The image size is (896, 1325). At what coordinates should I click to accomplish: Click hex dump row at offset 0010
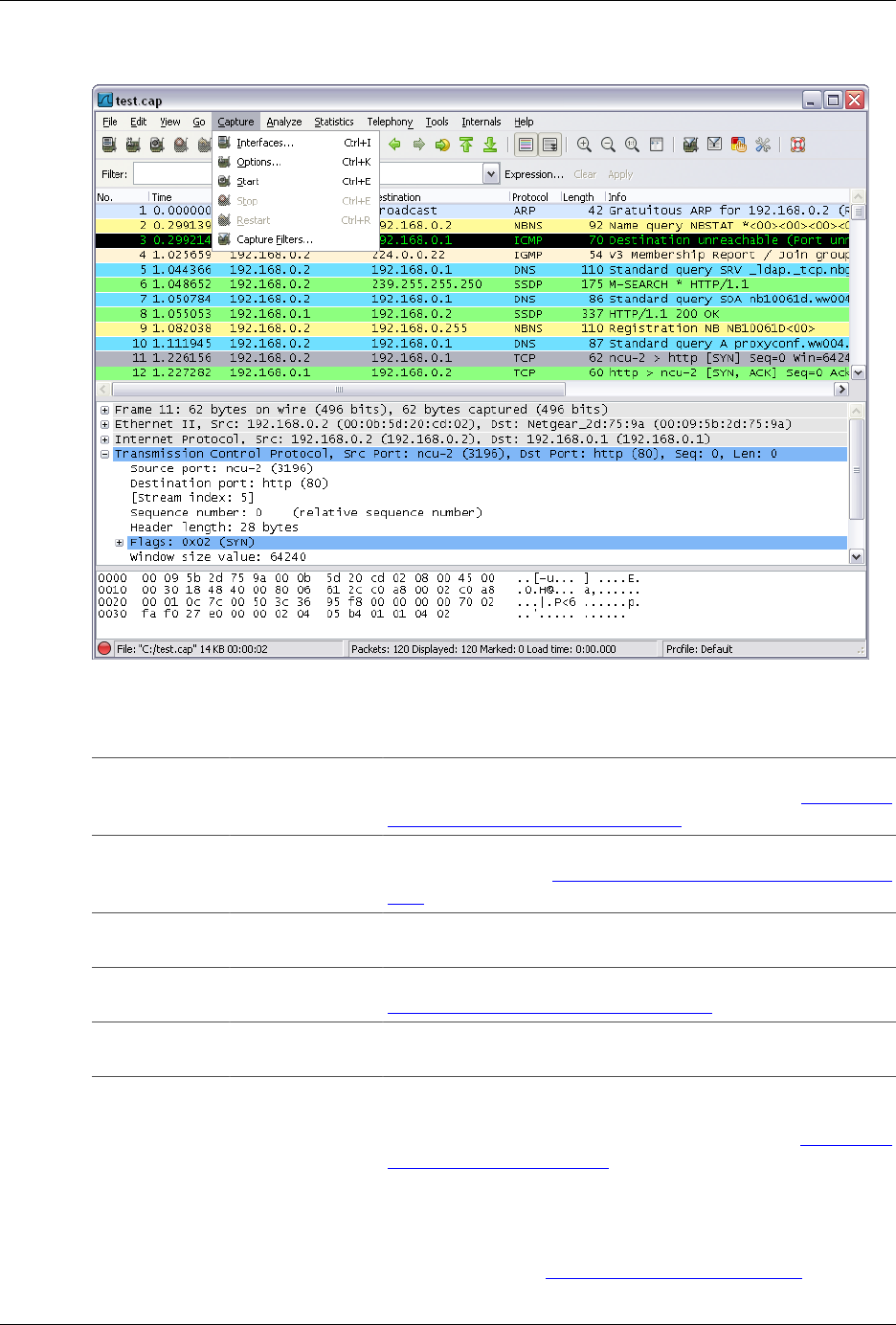[x=369, y=590]
